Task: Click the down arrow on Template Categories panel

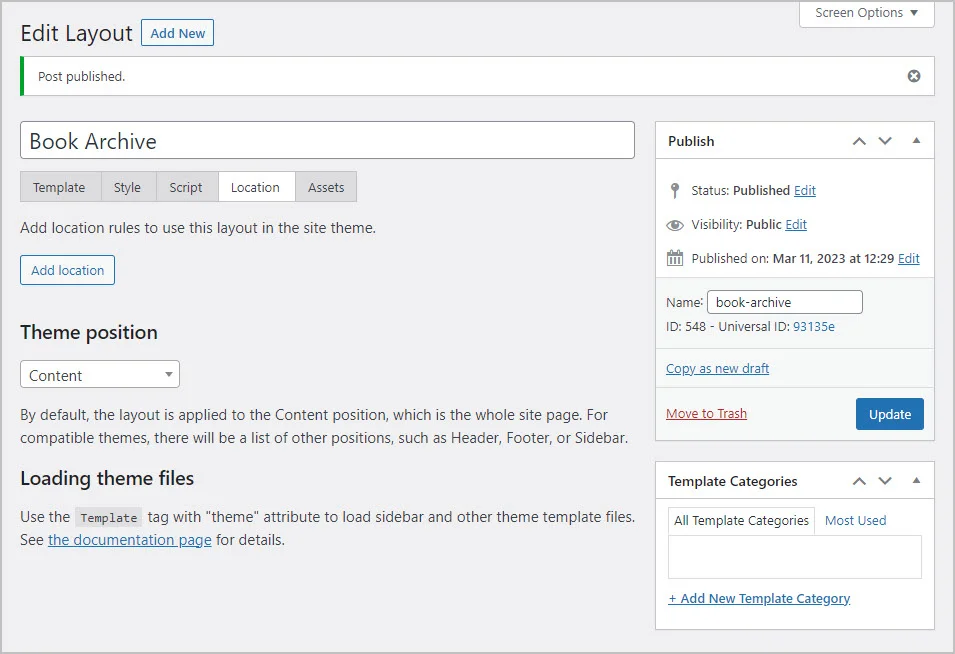Action: click(x=884, y=481)
